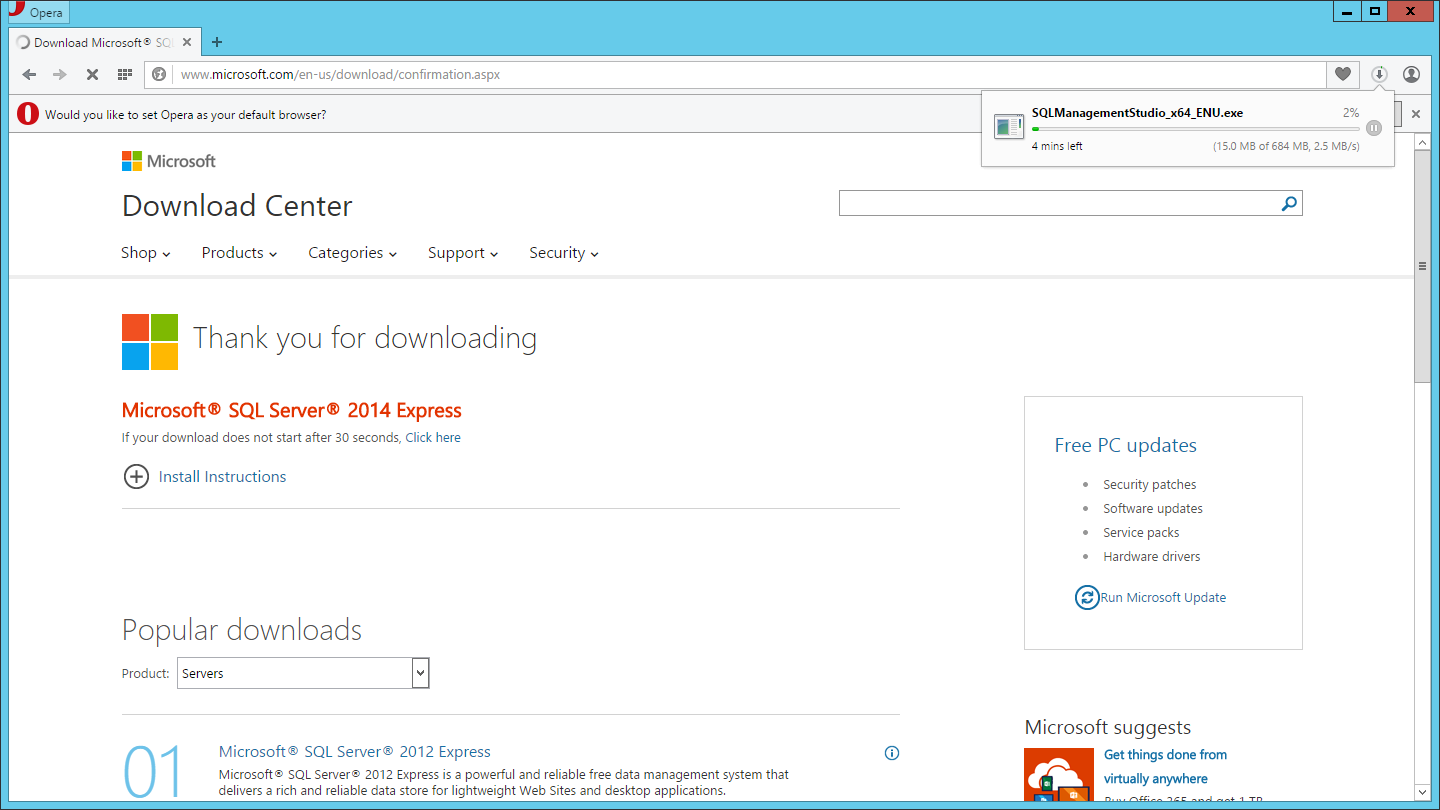Click the plus icon beside Install Instructions

pyautogui.click(x=136, y=477)
